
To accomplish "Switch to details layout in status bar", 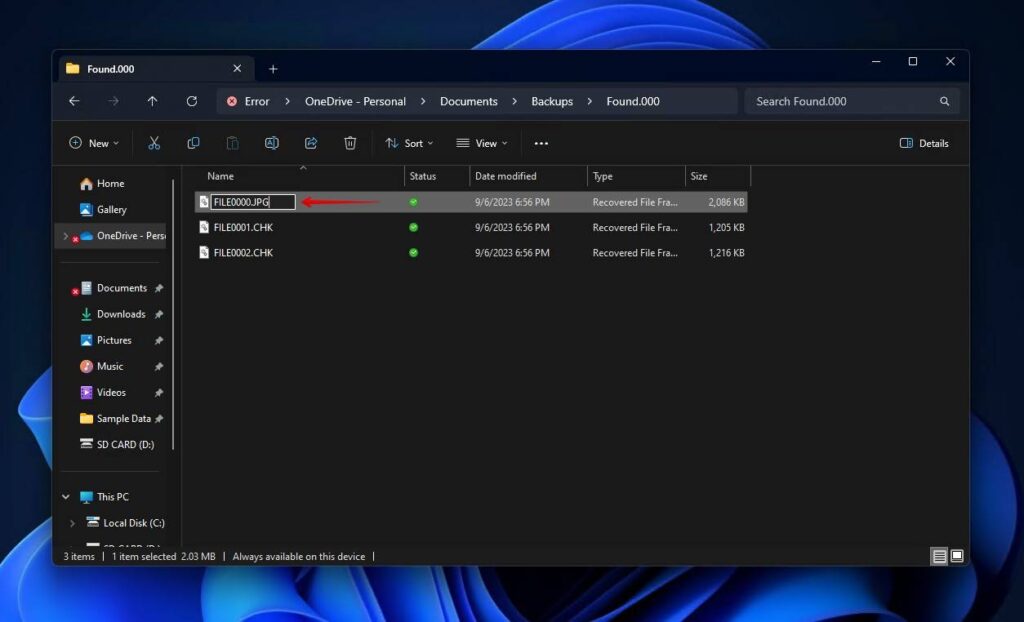I will coord(939,556).
